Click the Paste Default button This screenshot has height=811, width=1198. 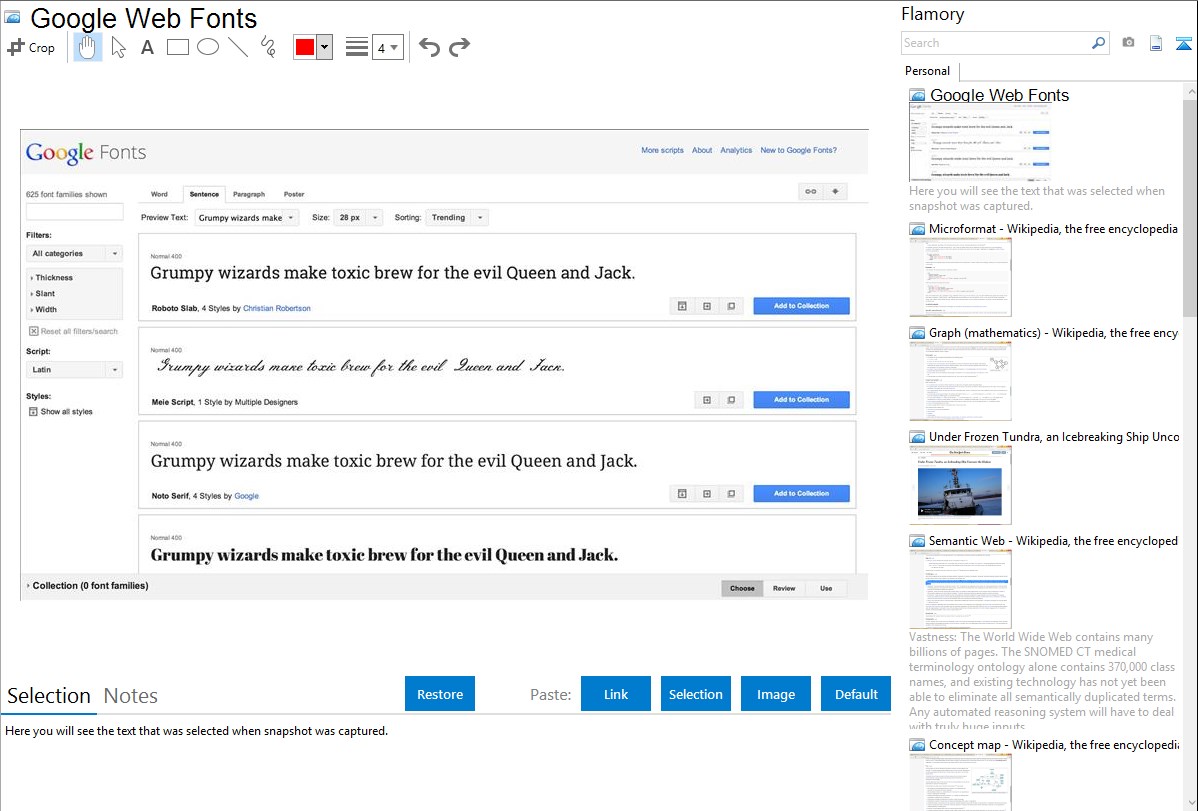856,694
